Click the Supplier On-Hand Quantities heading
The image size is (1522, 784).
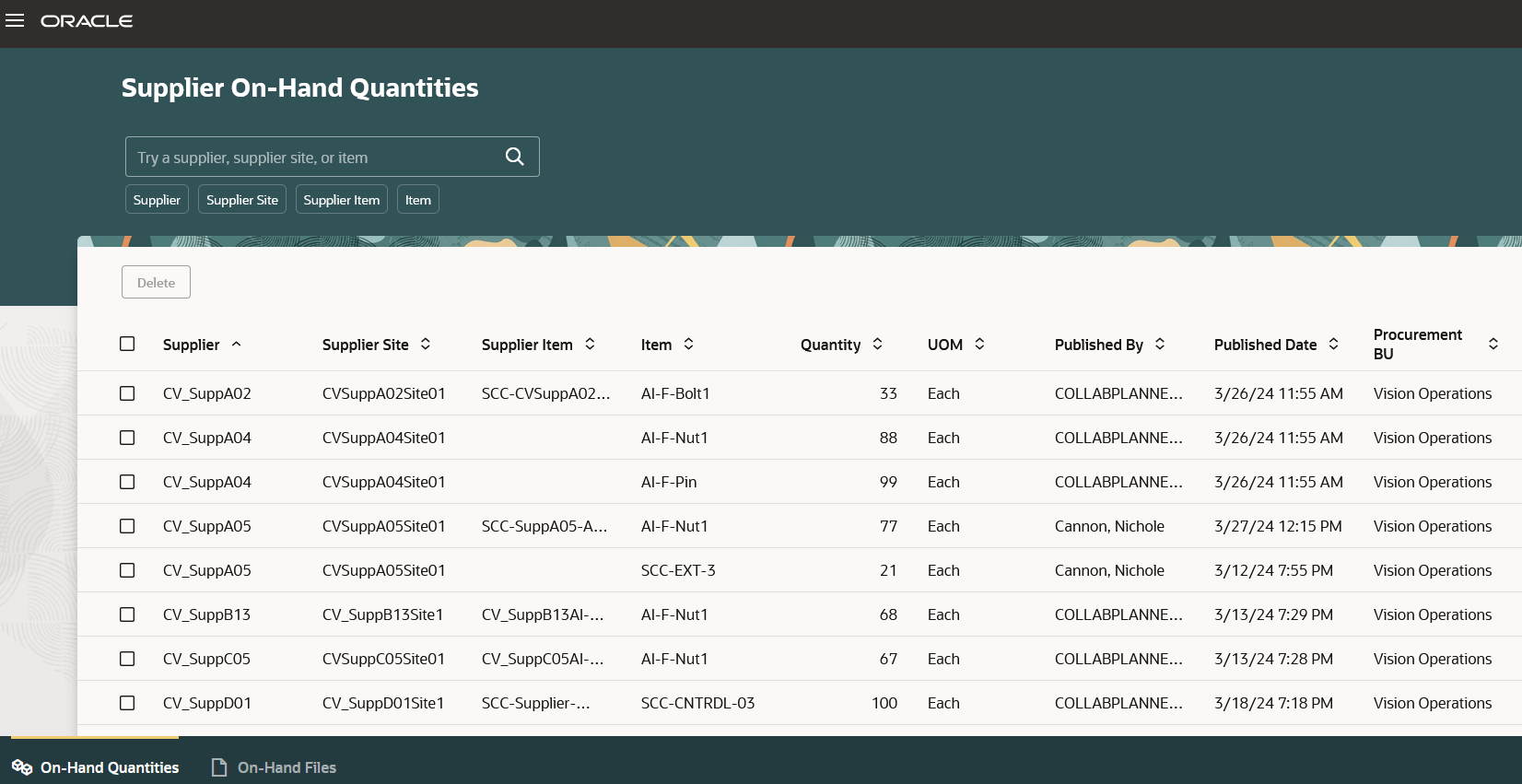[x=299, y=88]
